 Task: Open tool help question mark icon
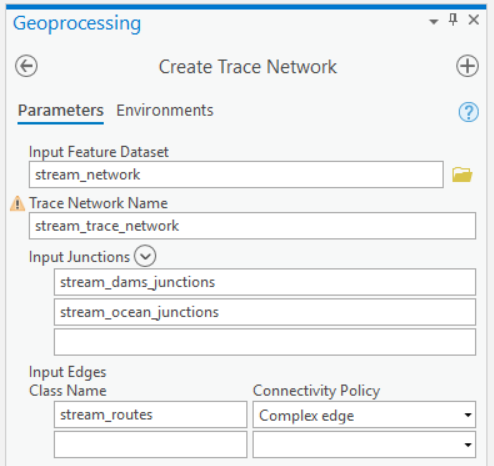click(x=469, y=112)
